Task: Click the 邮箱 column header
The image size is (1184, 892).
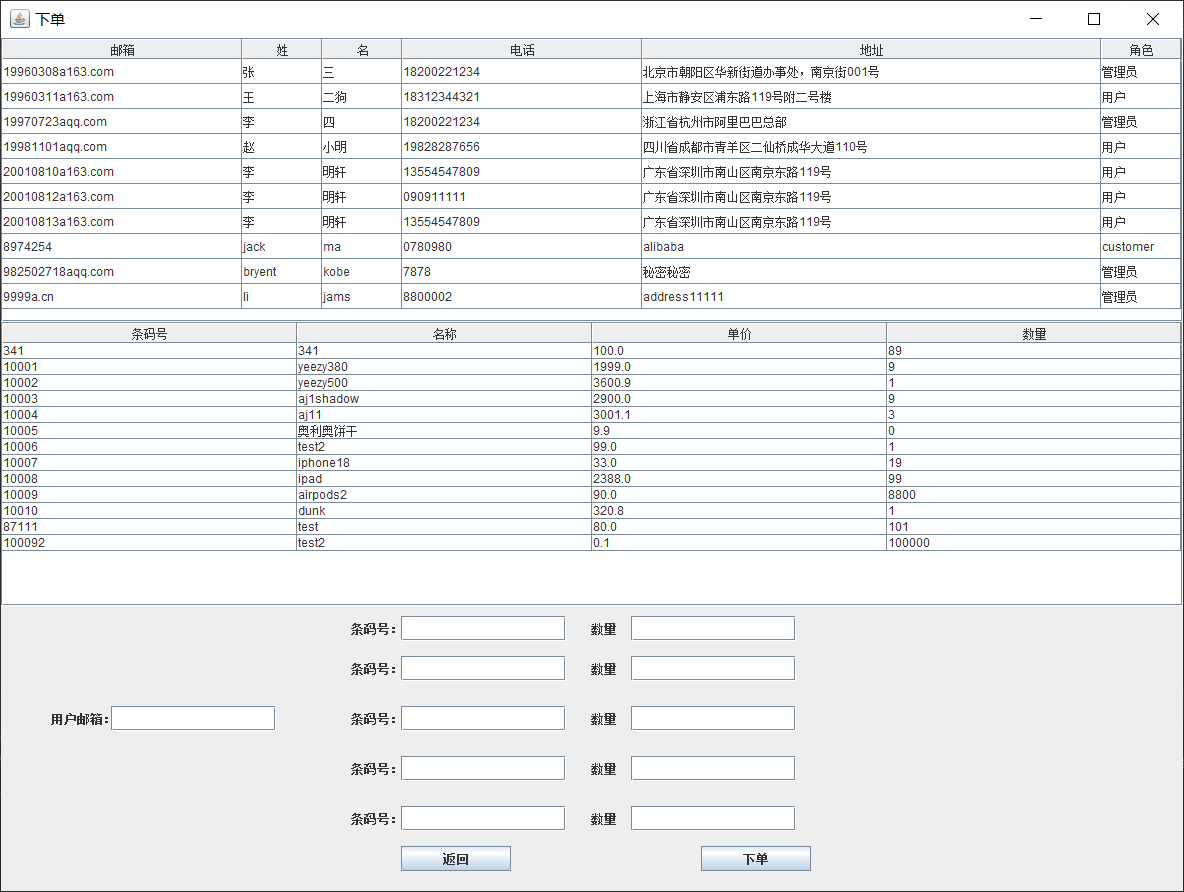Action: click(x=120, y=47)
